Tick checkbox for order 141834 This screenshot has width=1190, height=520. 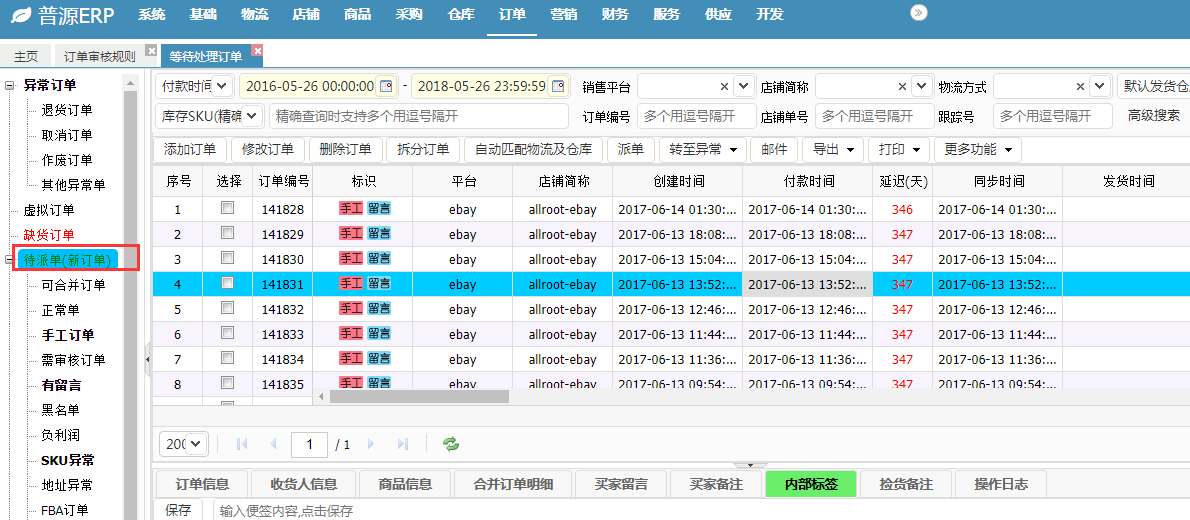point(227,358)
